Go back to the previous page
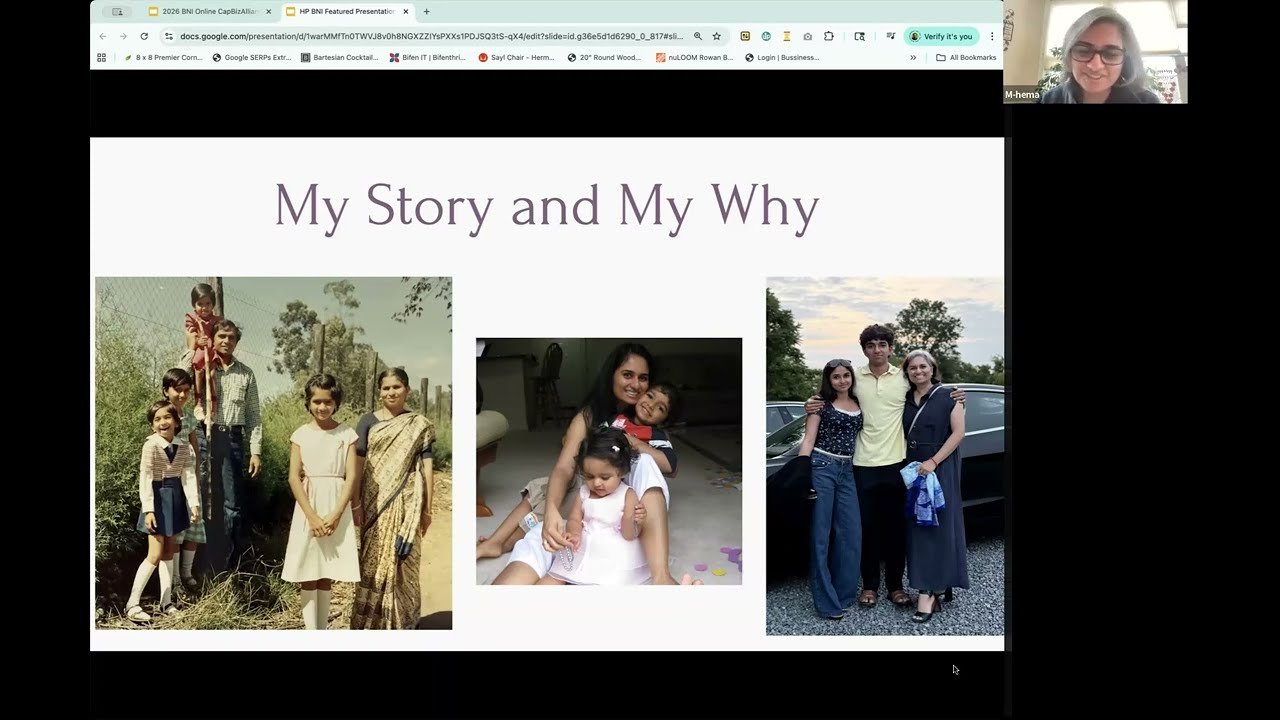Image resolution: width=1280 pixels, height=720 pixels. point(102,36)
